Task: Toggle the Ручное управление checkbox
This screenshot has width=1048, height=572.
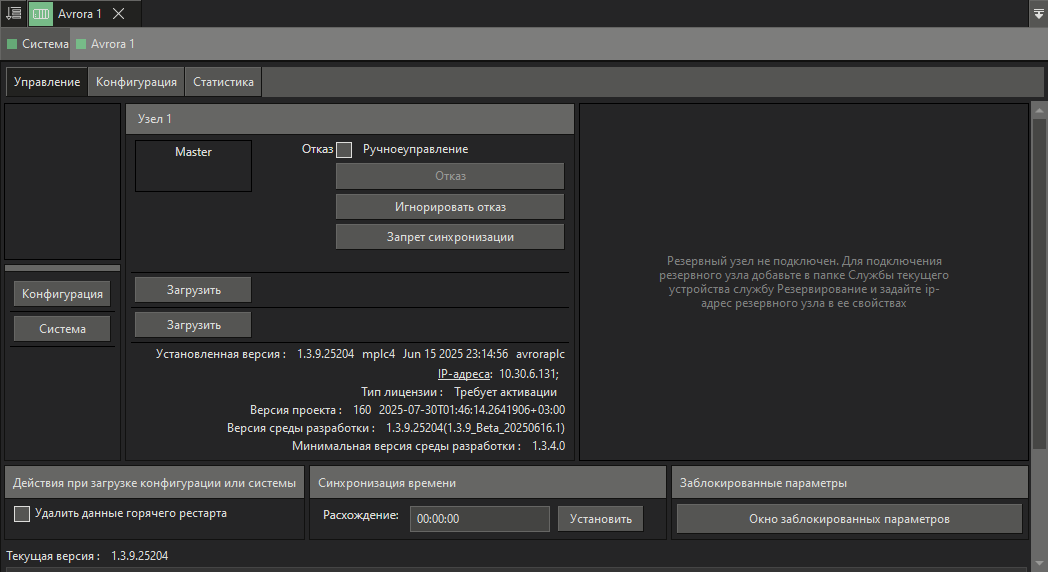Action: (344, 150)
